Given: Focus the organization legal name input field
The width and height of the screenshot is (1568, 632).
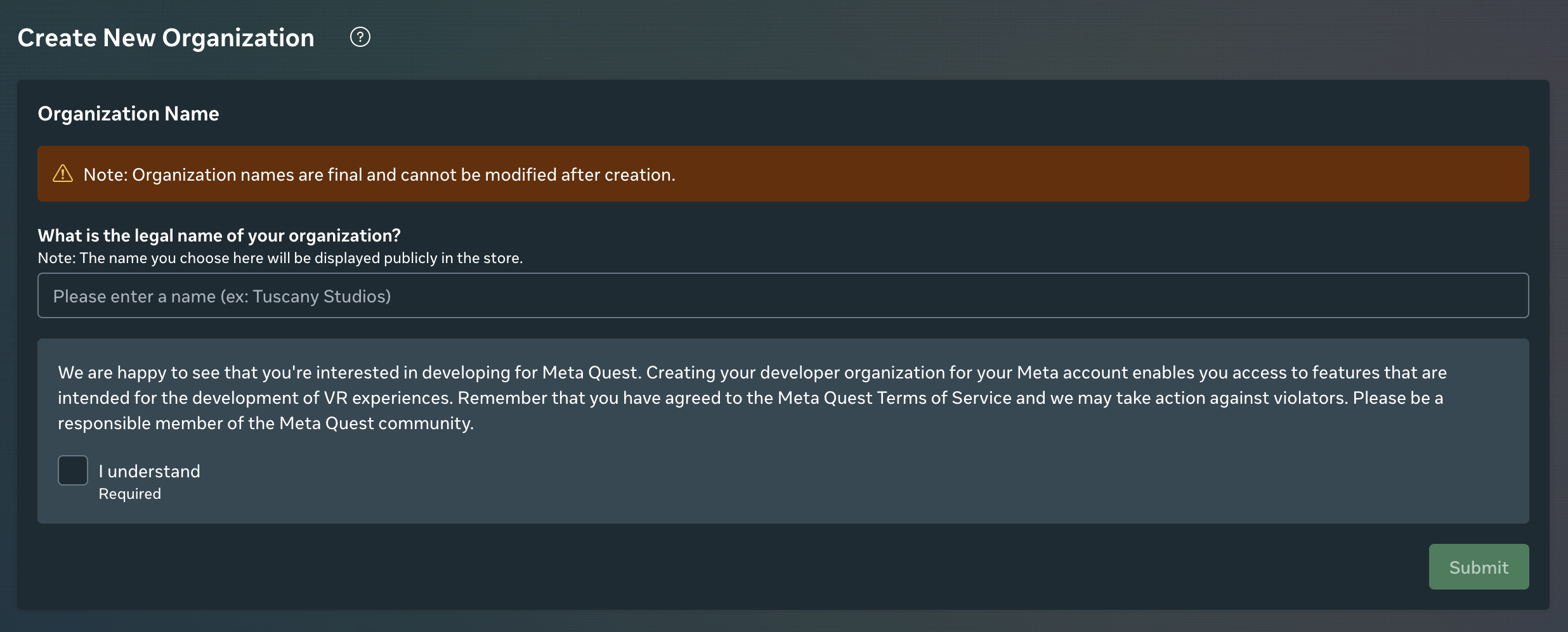Looking at the screenshot, I should [x=783, y=295].
